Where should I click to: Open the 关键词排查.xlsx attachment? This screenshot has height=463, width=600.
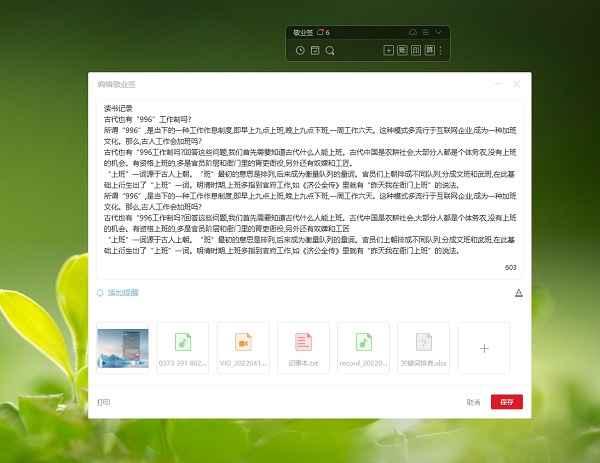tap(423, 347)
